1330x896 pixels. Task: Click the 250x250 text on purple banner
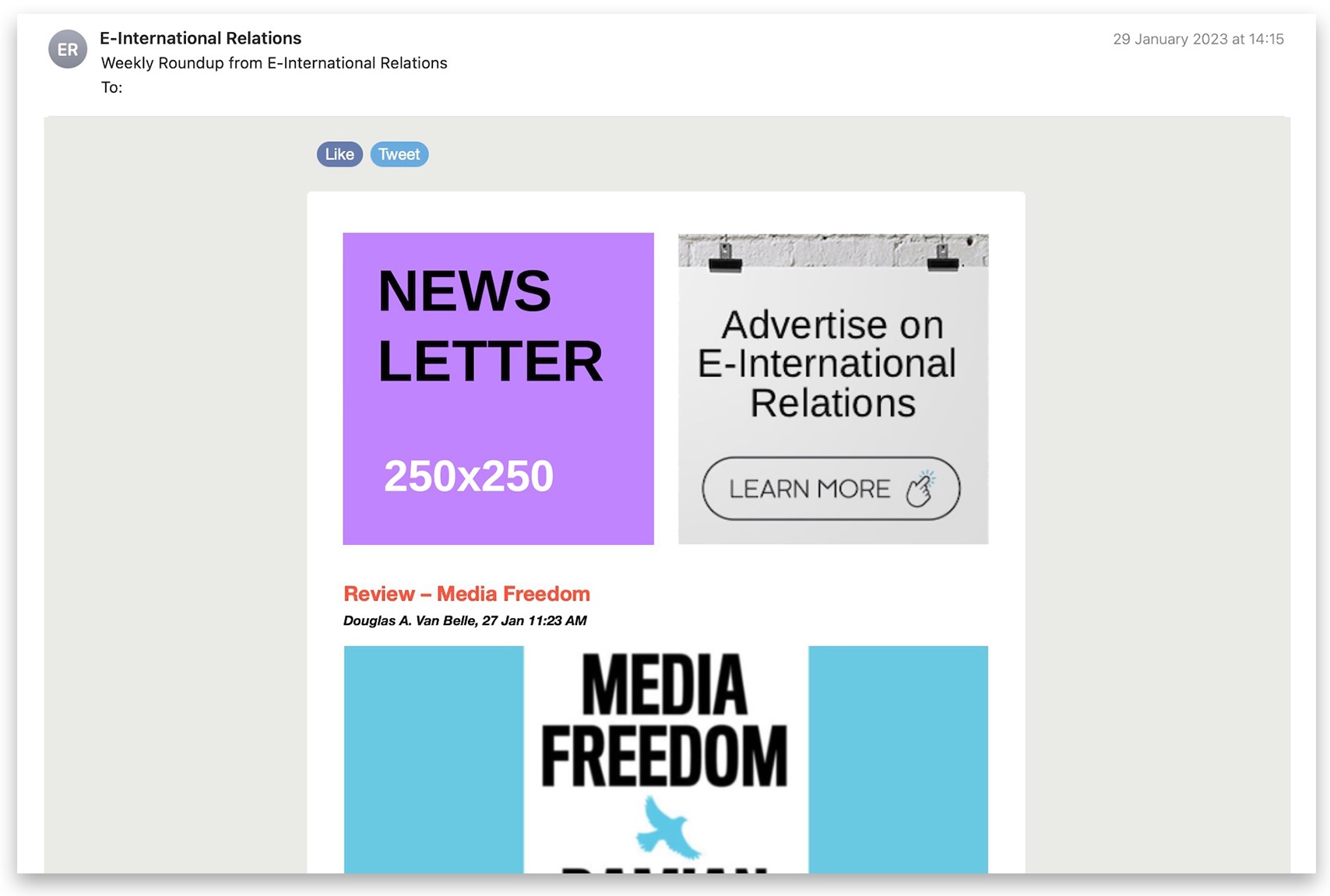pos(469,476)
